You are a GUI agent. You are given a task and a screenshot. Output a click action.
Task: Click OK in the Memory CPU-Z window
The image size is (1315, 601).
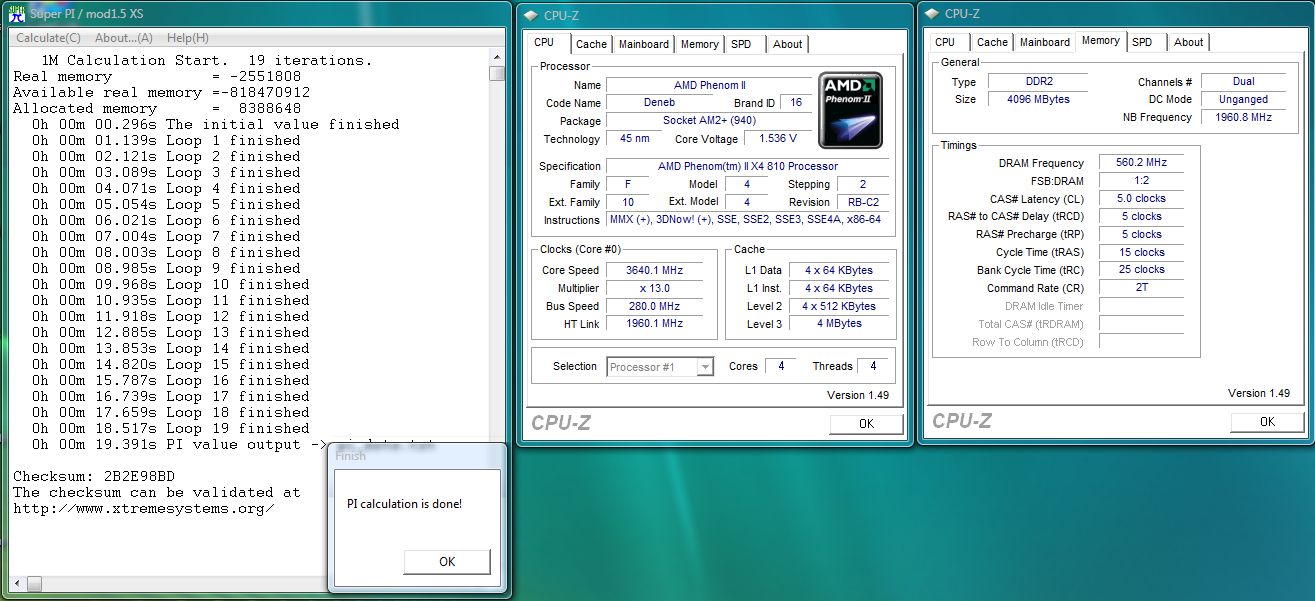pyautogui.click(x=1267, y=421)
